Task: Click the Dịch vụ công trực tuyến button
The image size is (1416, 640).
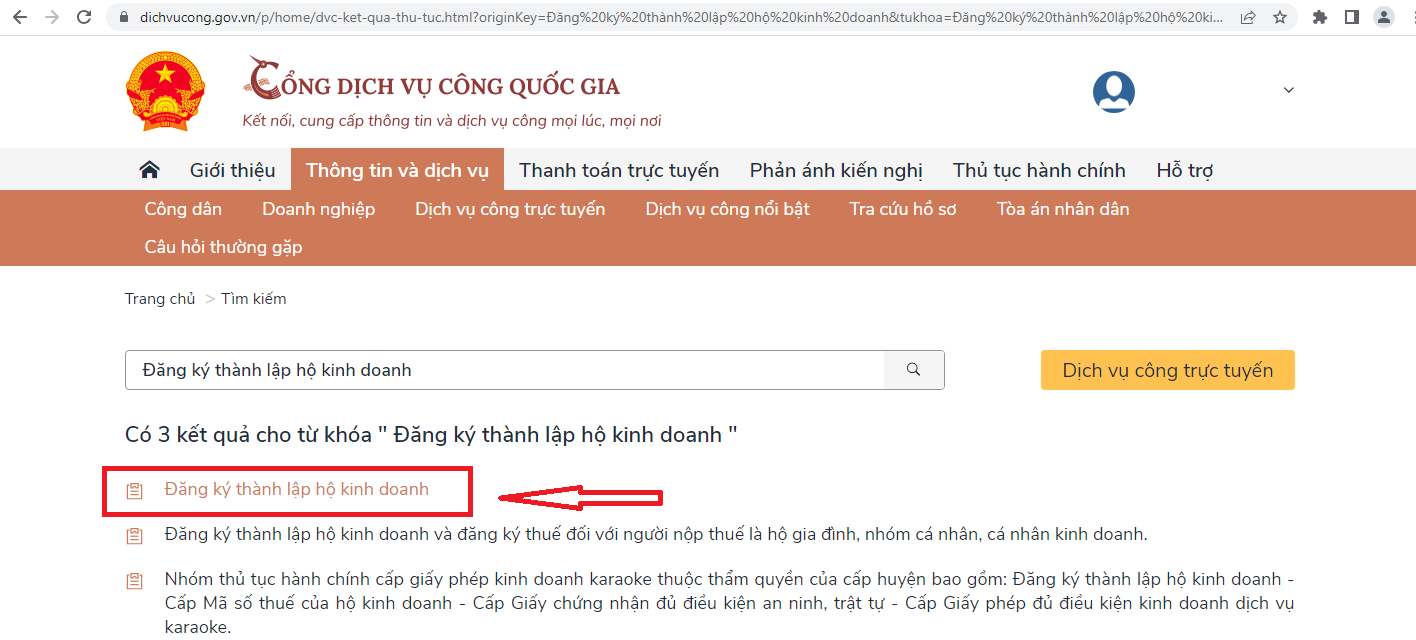Action: pyautogui.click(x=1167, y=370)
